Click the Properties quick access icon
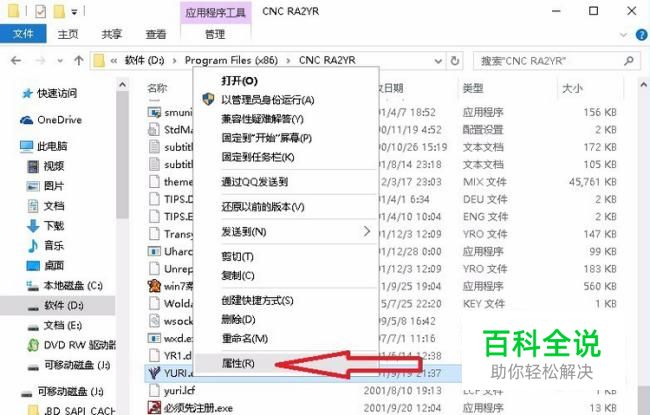The image size is (650, 415). pyautogui.click(x=40, y=11)
